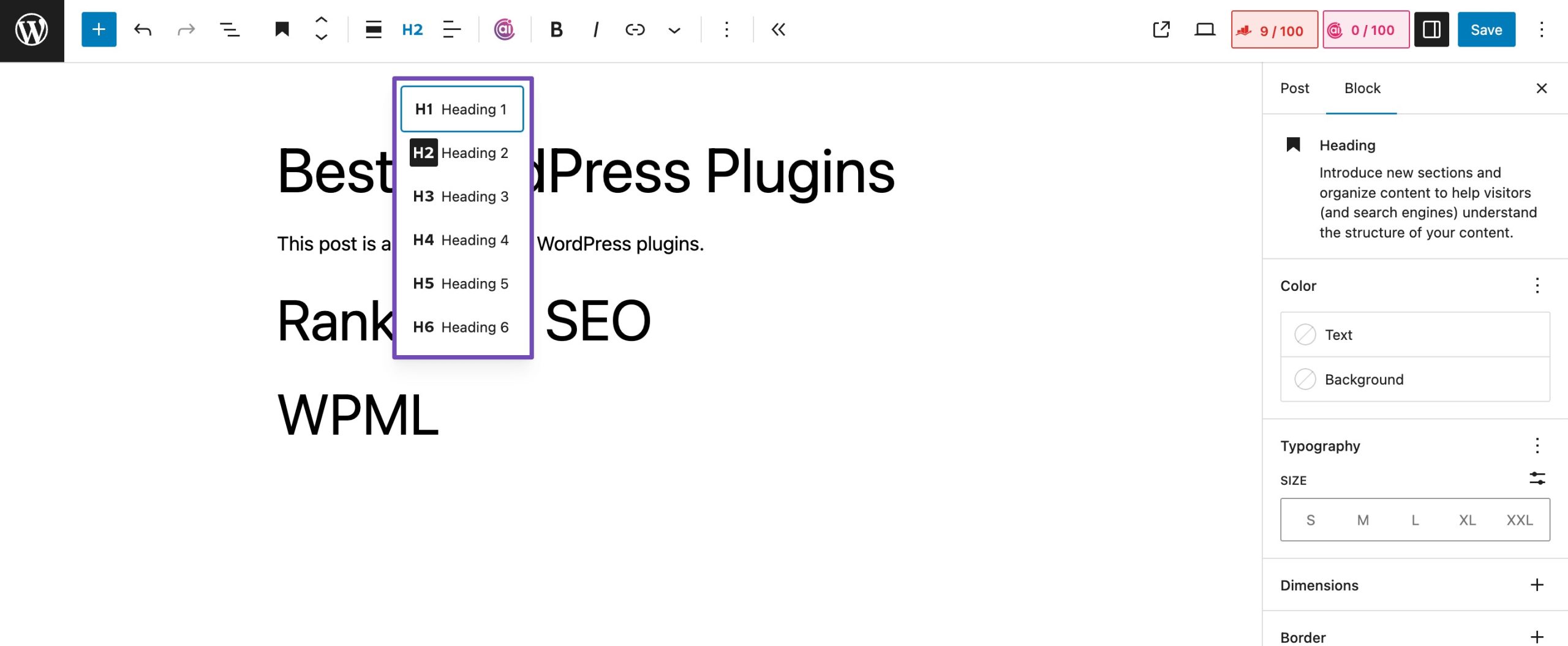
Task: Choose font size XXL
Action: point(1520,520)
